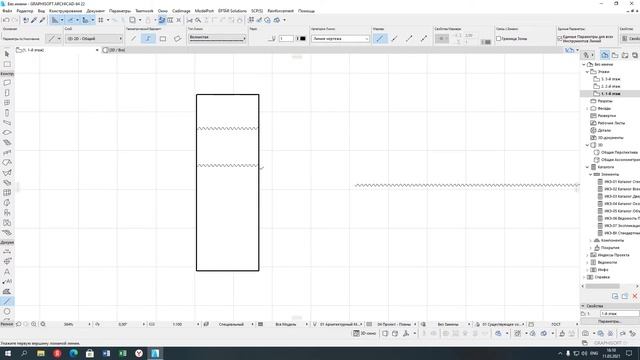The image size is (640, 360).
Task: Select the Curtain Wall tool in the toolbox
Action: point(7,192)
